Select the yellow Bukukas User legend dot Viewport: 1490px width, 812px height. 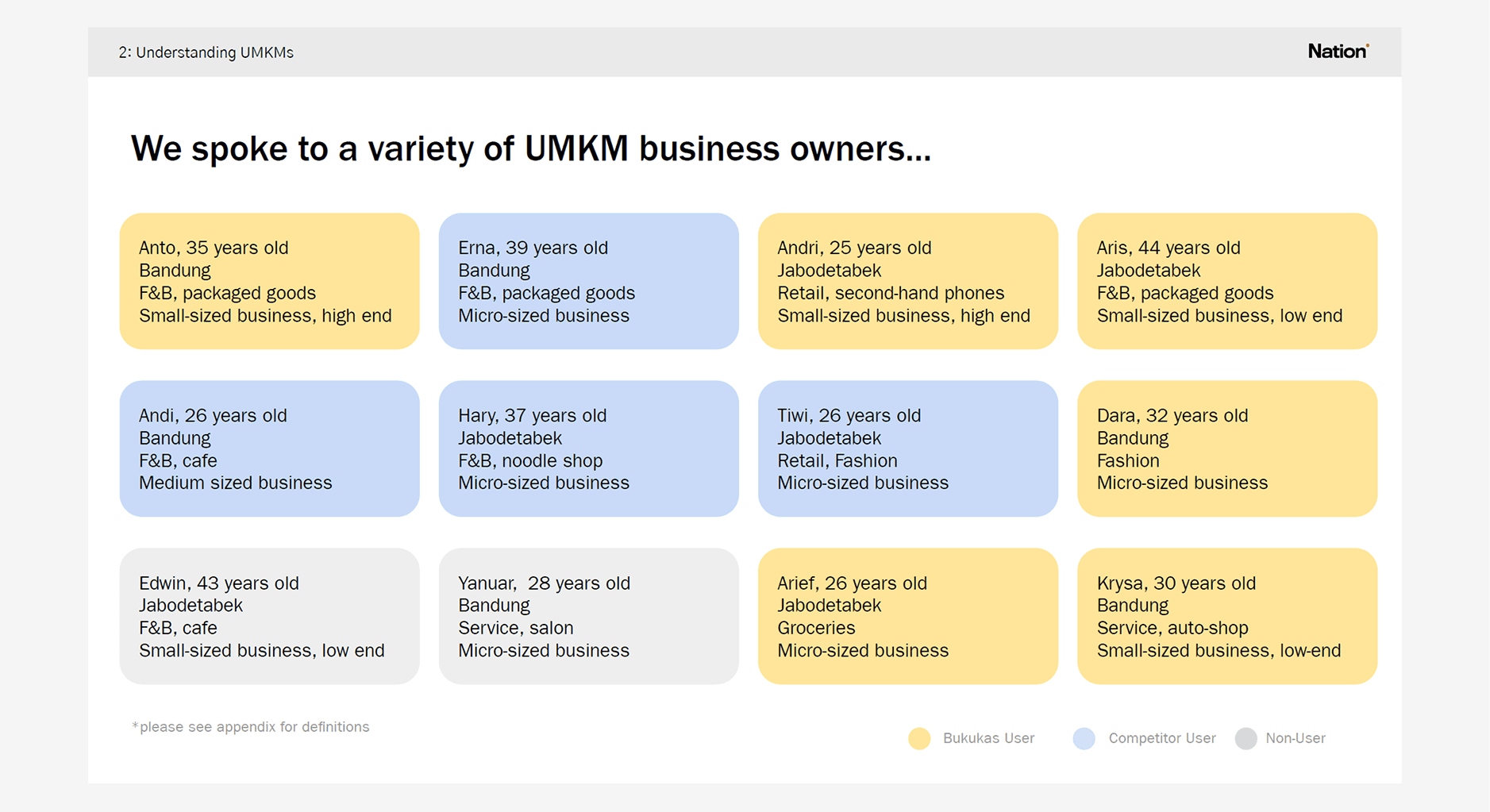click(x=919, y=739)
